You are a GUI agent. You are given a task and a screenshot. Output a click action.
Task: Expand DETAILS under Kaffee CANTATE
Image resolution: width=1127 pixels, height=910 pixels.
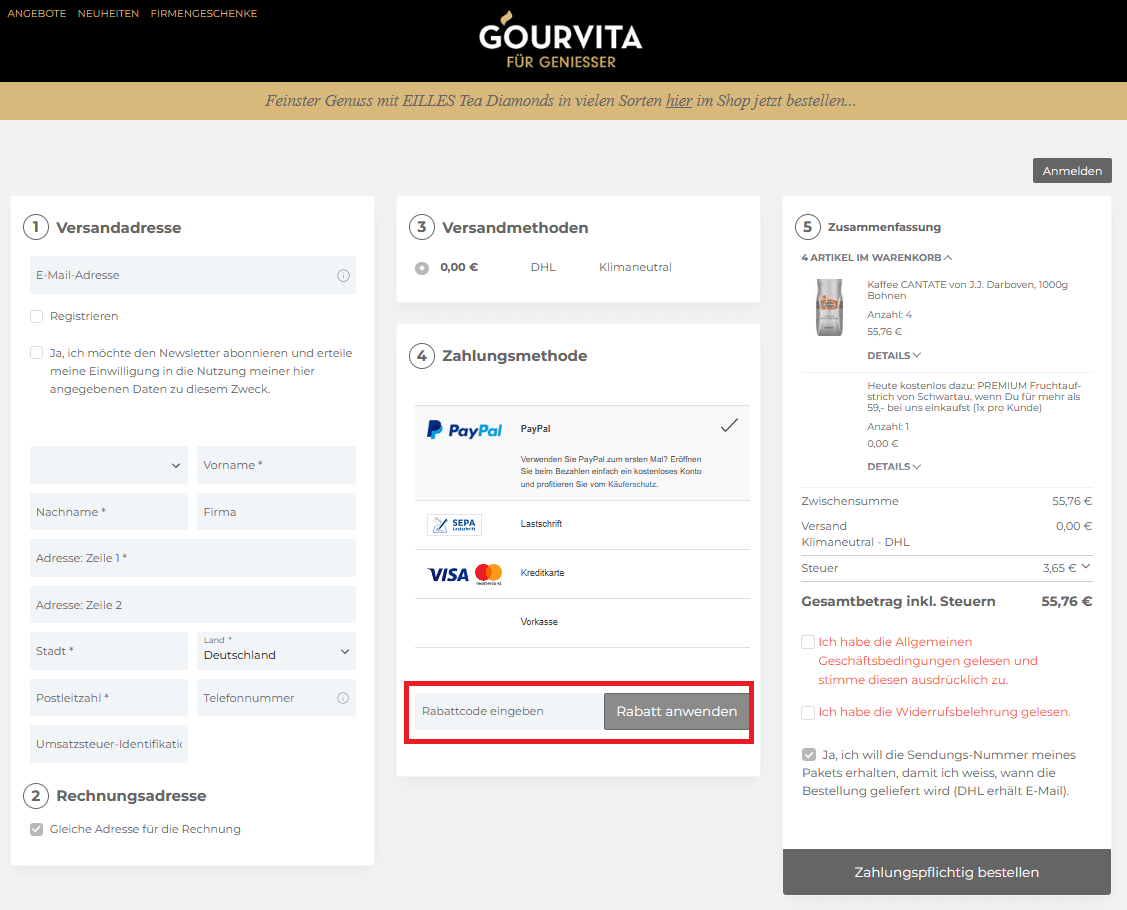[x=893, y=356]
